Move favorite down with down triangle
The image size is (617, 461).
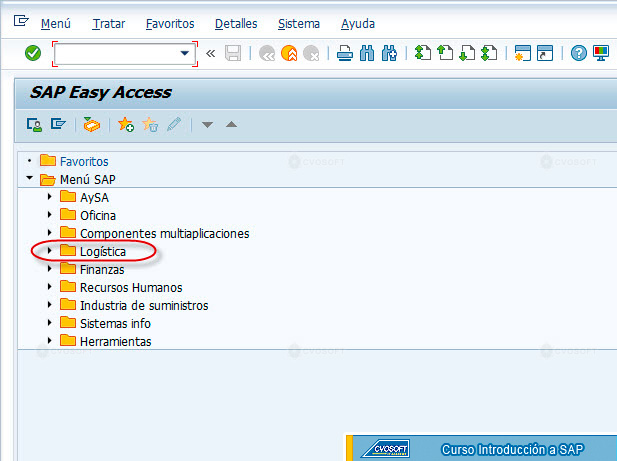pos(207,125)
